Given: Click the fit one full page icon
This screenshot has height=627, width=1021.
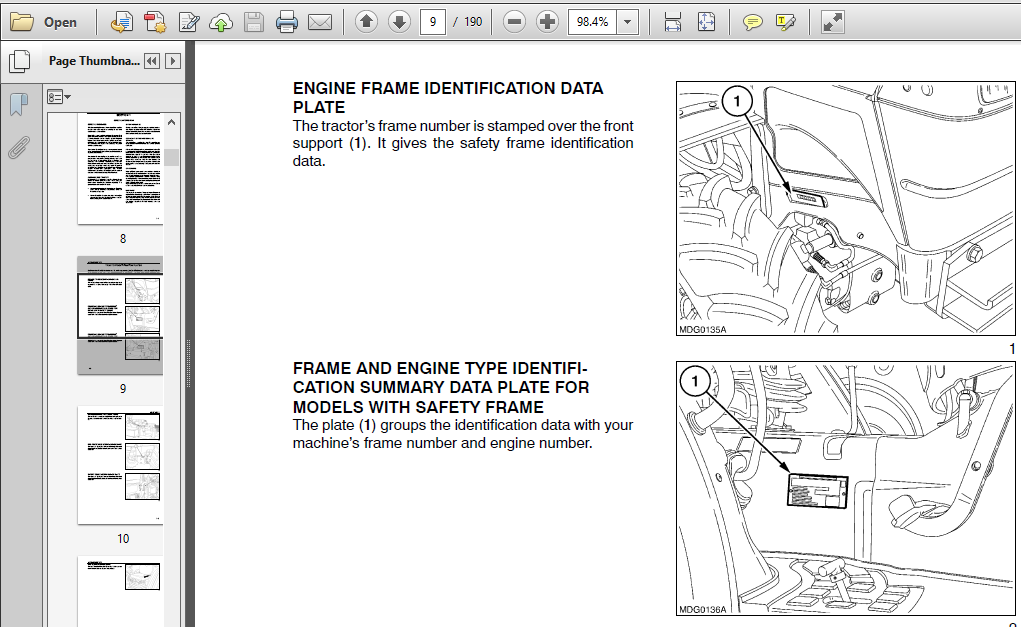Looking at the screenshot, I should pyautogui.click(x=706, y=22).
